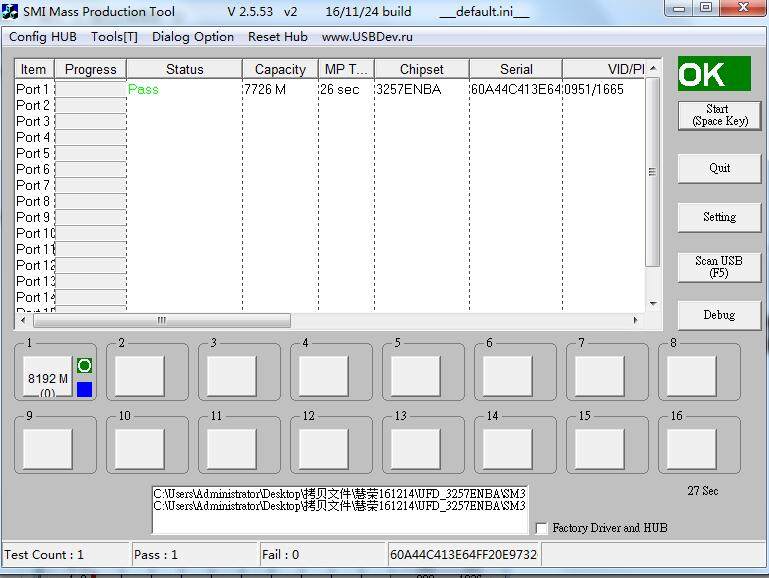This screenshot has width=769, height=578.
Task: Click the 3257ENBA chipset value
Action: pos(409,89)
